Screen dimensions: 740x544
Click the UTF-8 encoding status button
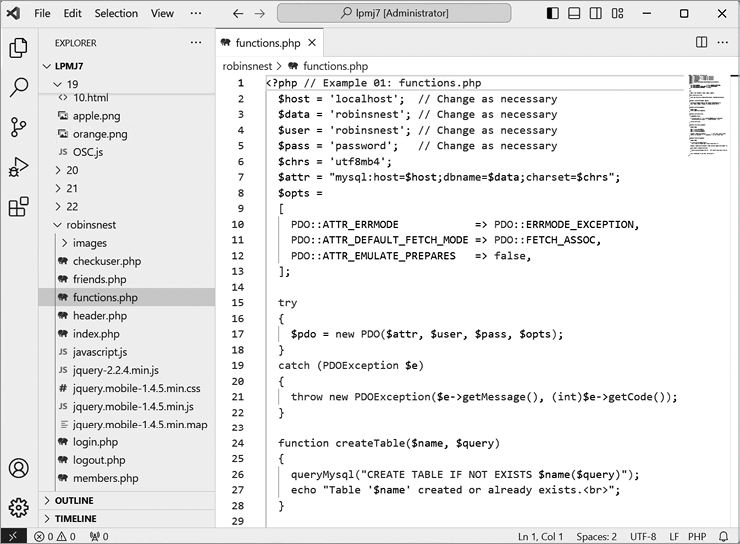pyautogui.click(x=643, y=537)
